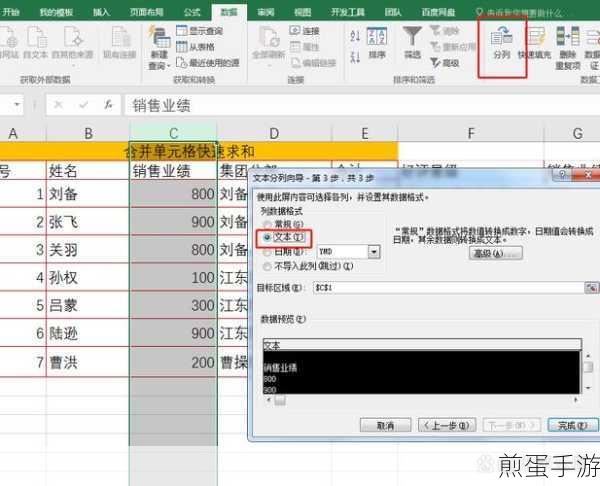Switch to the 开始 ribbon tab
Image resolution: width=600 pixels, height=486 pixels.
[x=11, y=12]
